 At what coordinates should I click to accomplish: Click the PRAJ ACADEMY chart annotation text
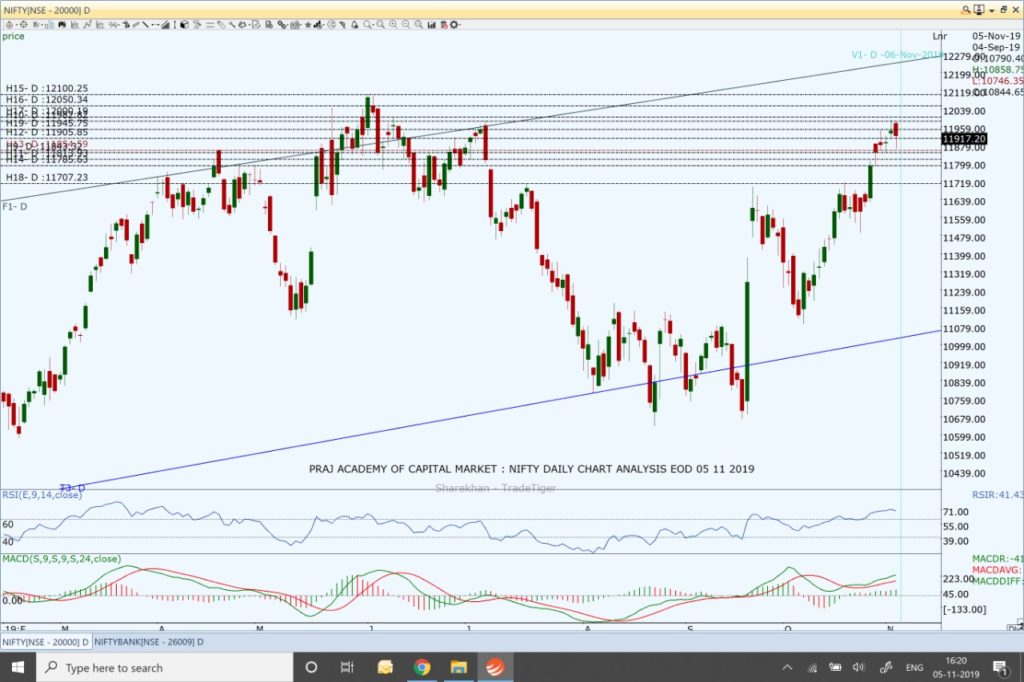[x=532, y=468]
